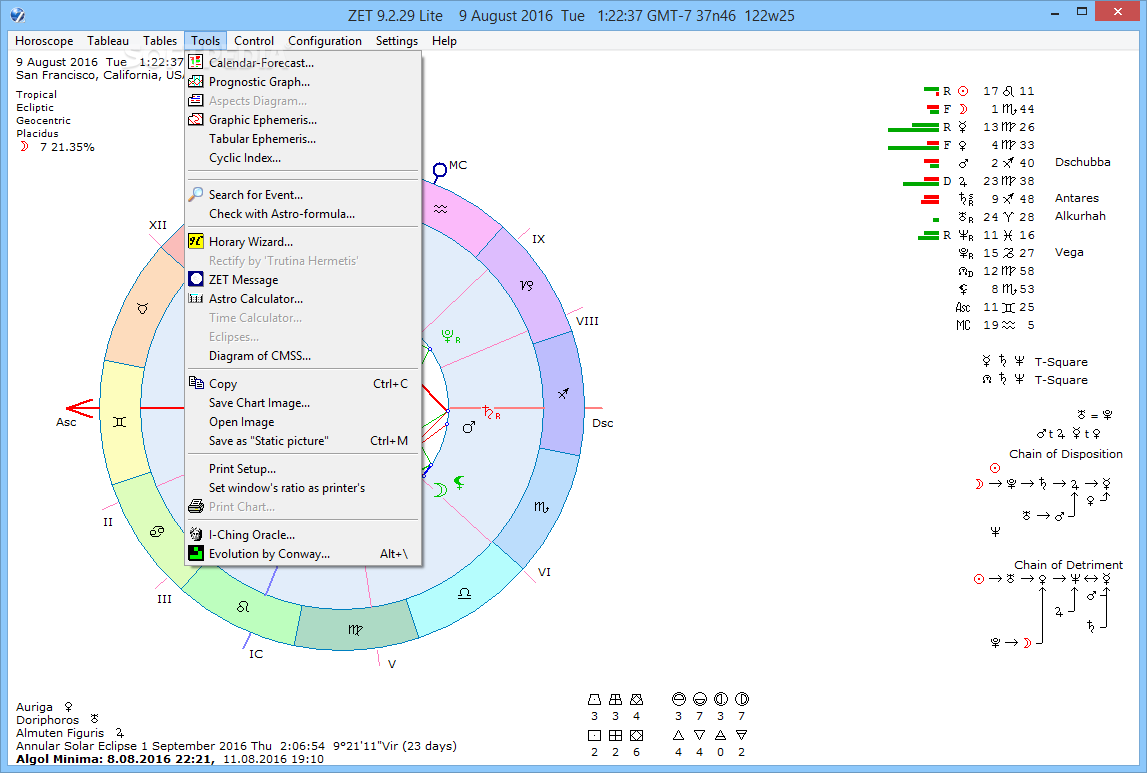Click the Leo sign on the zodiac ring
The height and width of the screenshot is (773, 1147).
coord(243,606)
